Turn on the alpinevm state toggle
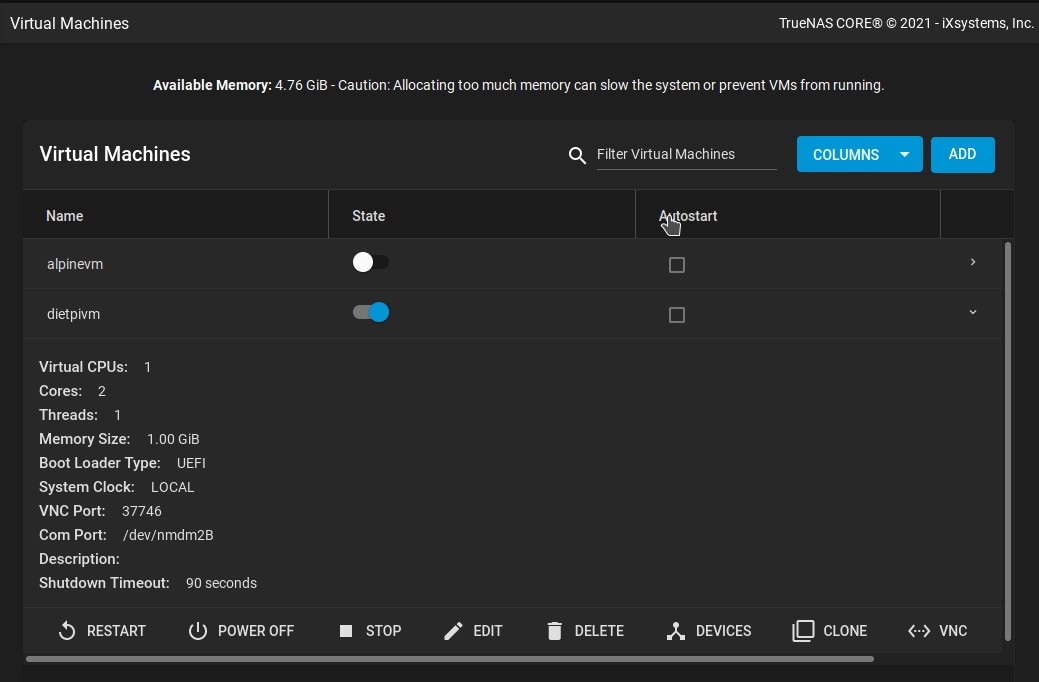Screen dimensions: 1039x682 [371, 262]
